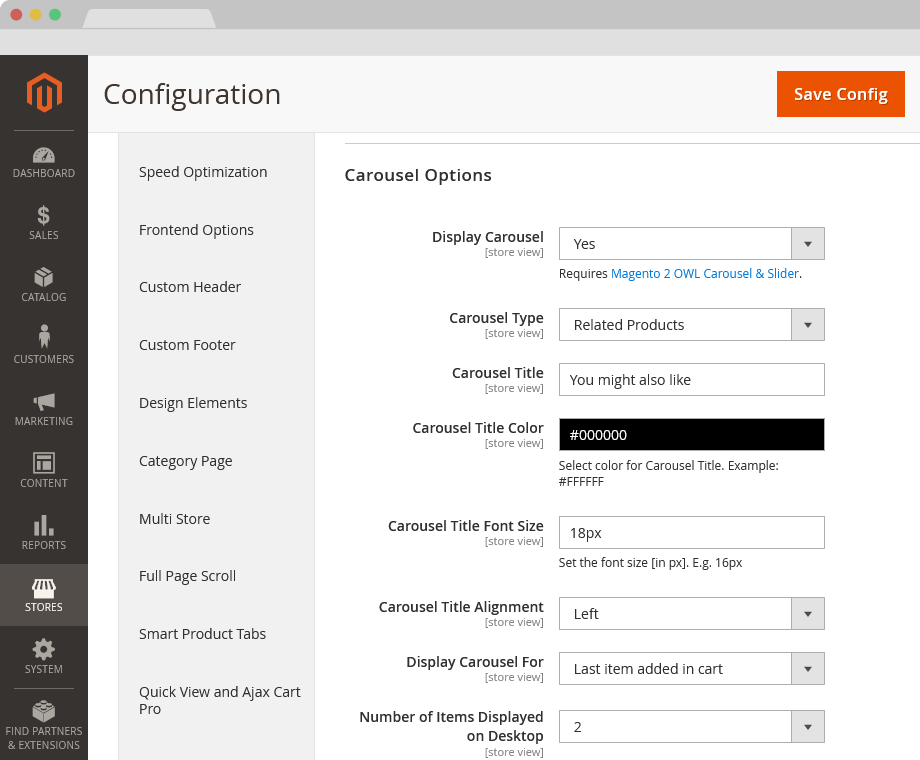
Task: Switch to the Frontend Options section
Action: tap(196, 229)
